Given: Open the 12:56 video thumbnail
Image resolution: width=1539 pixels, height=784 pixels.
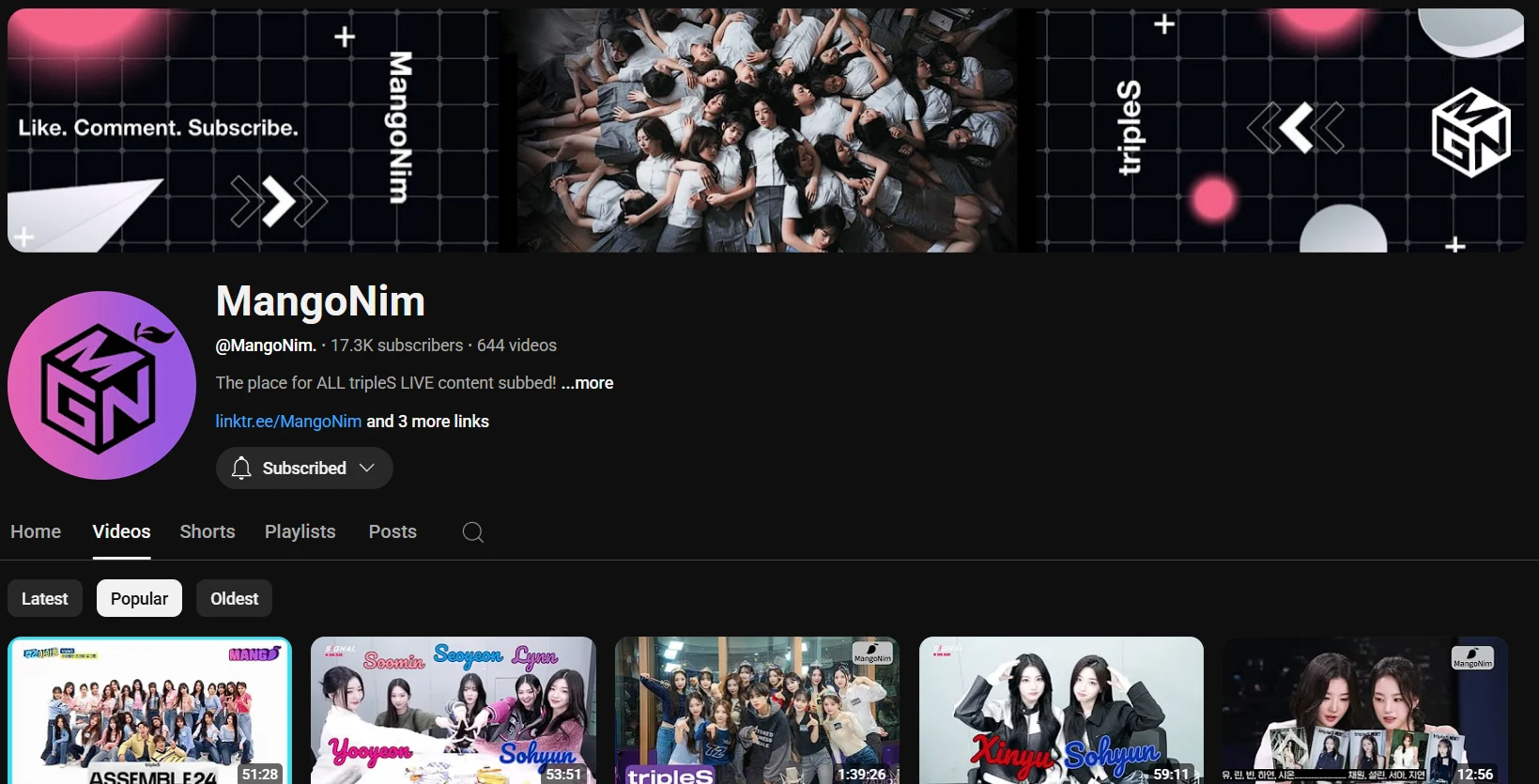Looking at the screenshot, I should coord(1365,711).
